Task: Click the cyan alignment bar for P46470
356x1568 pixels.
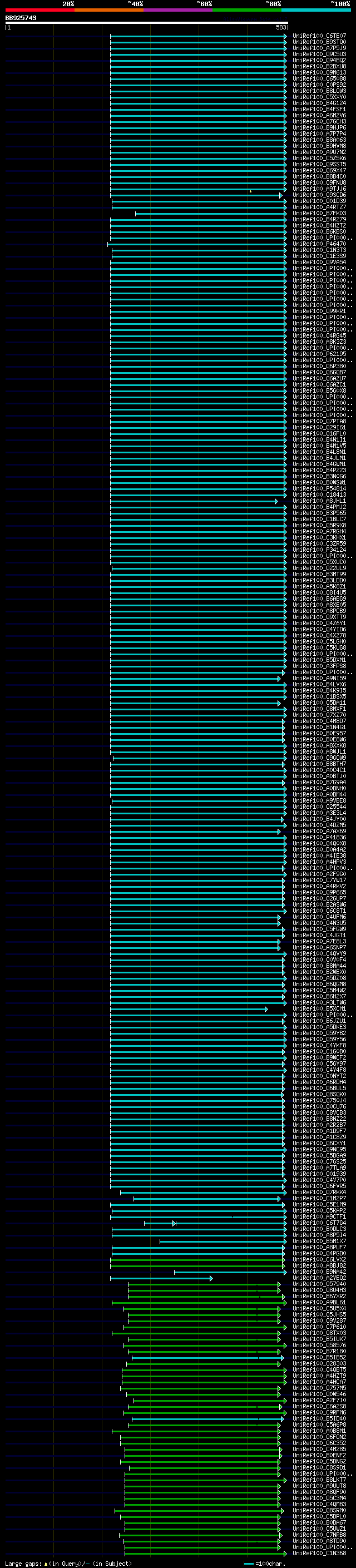Action: pos(197,245)
